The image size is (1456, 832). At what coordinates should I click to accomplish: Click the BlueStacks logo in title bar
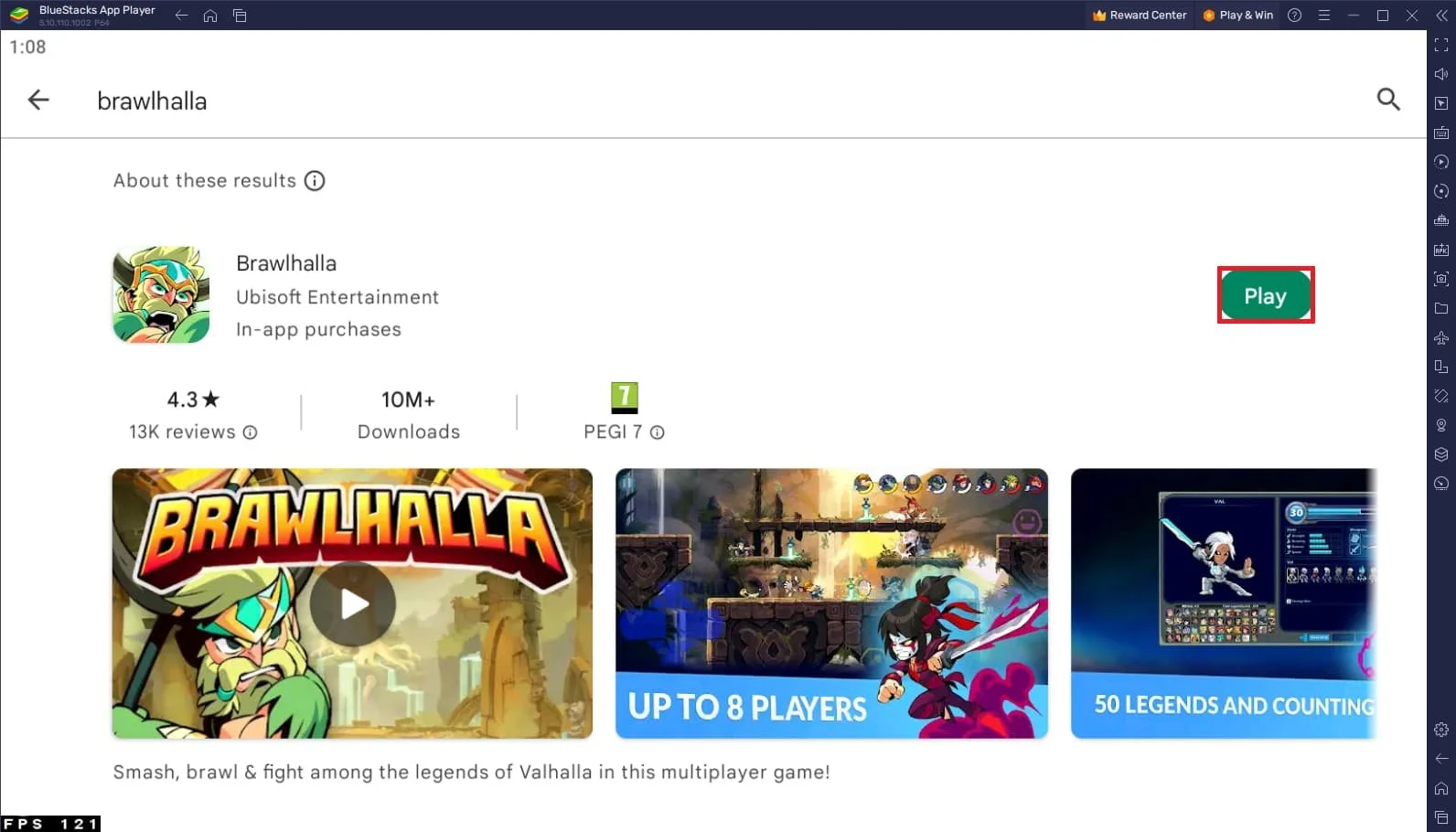19,15
